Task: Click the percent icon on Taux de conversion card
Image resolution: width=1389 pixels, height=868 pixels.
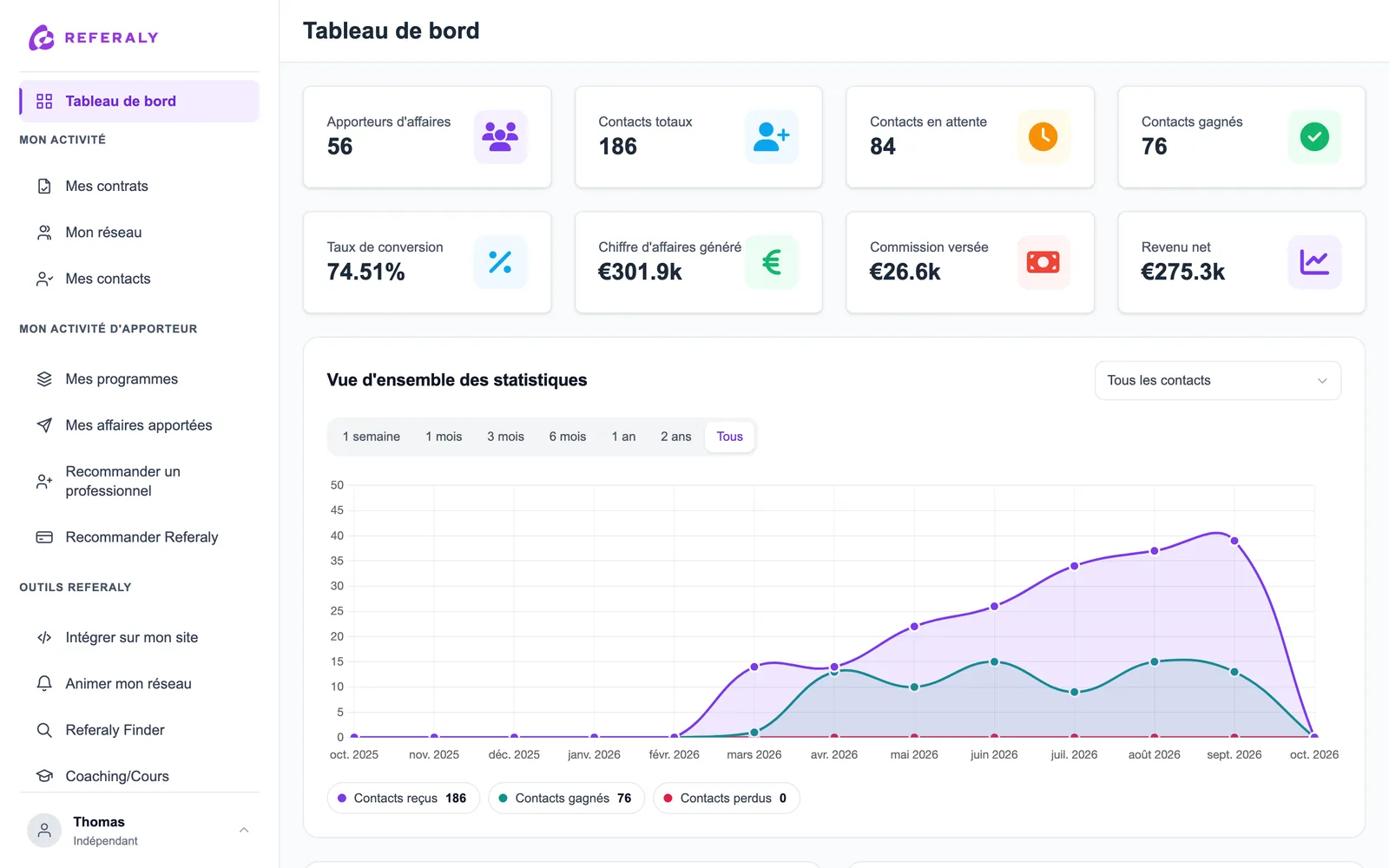Action: click(x=500, y=262)
